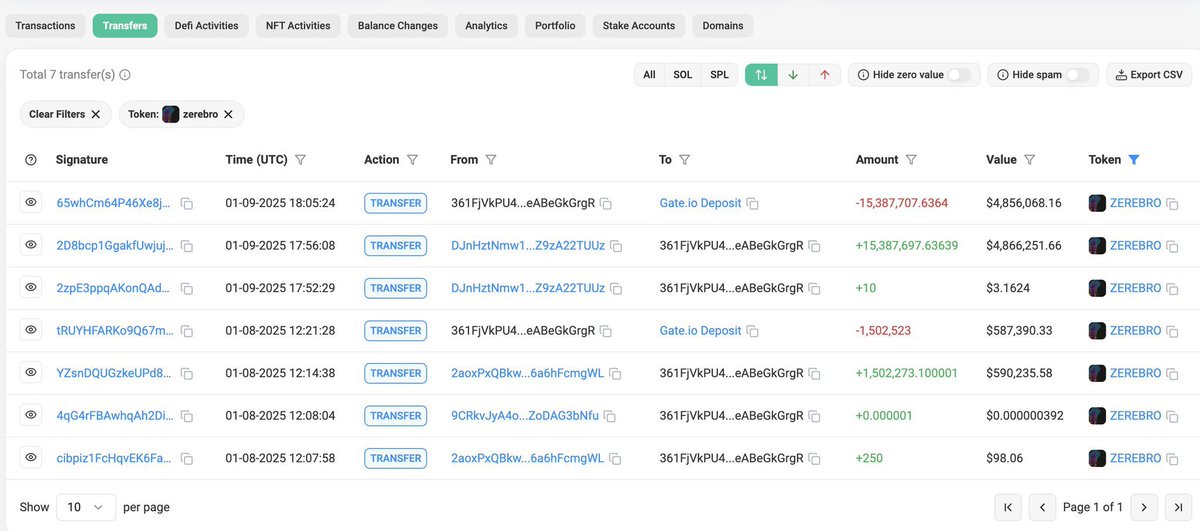Open address link 9CRkvJyA4o...ZoDAG3bNfu
This screenshot has height=531, width=1200.
[x=525, y=416]
